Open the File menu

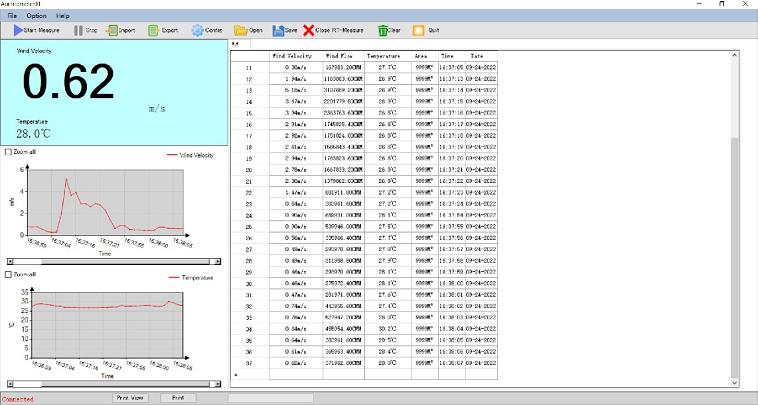point(12,17)
